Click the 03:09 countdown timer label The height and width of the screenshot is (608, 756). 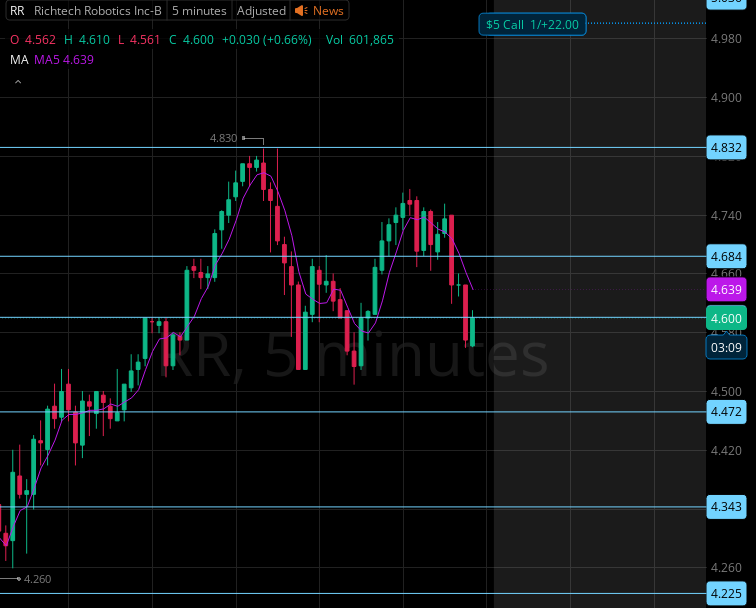[x=726, y=347]
